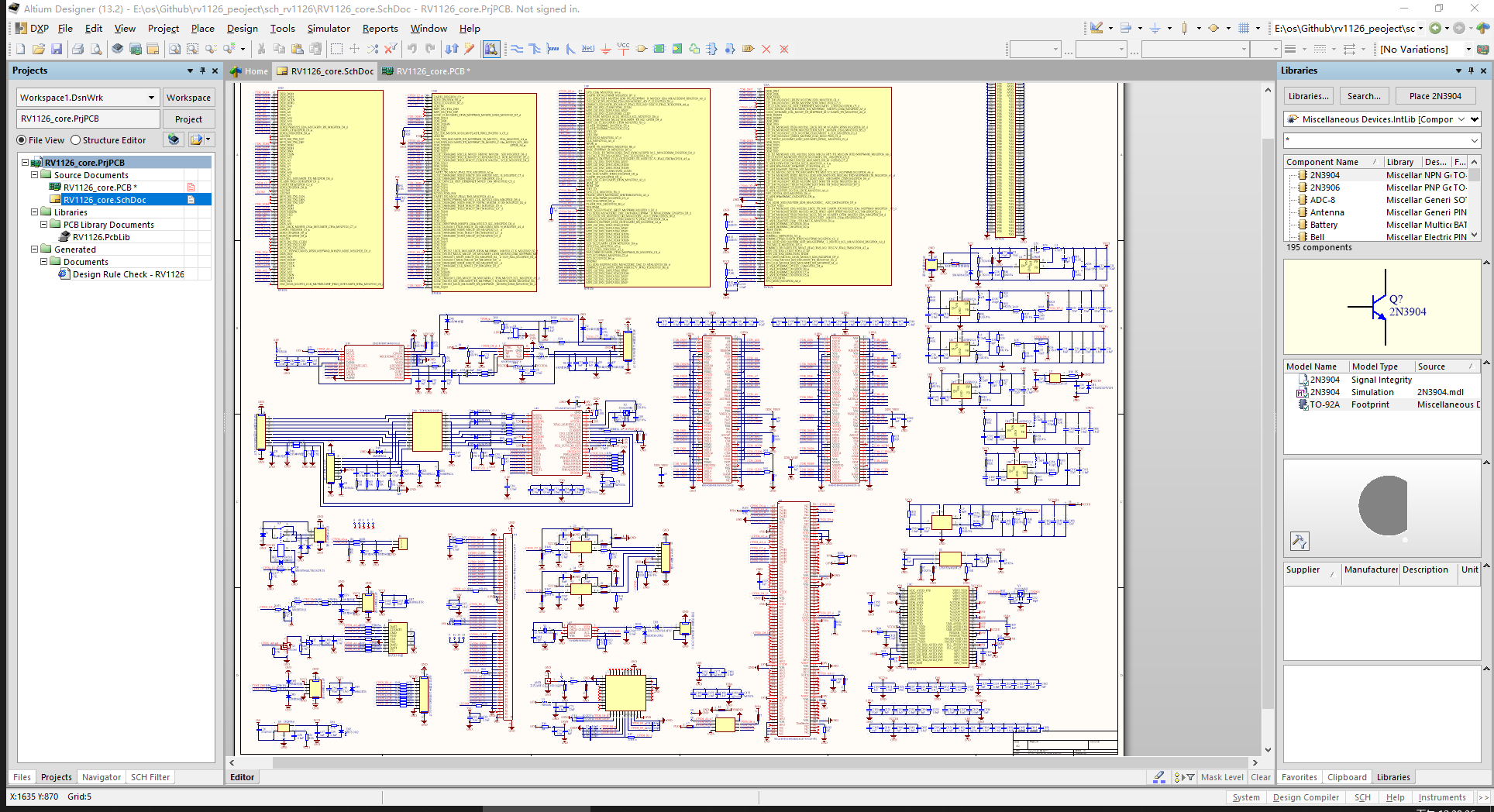Select the File View radio button
The height and width of the screenshot is (812, 1494).
click(x=22, y=140)
